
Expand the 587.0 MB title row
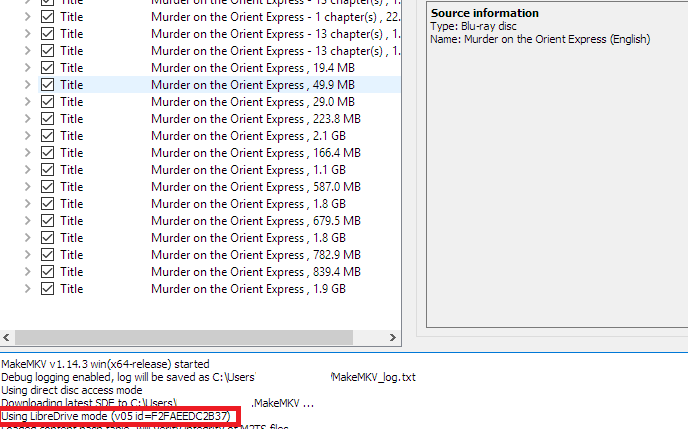point(28,187)
